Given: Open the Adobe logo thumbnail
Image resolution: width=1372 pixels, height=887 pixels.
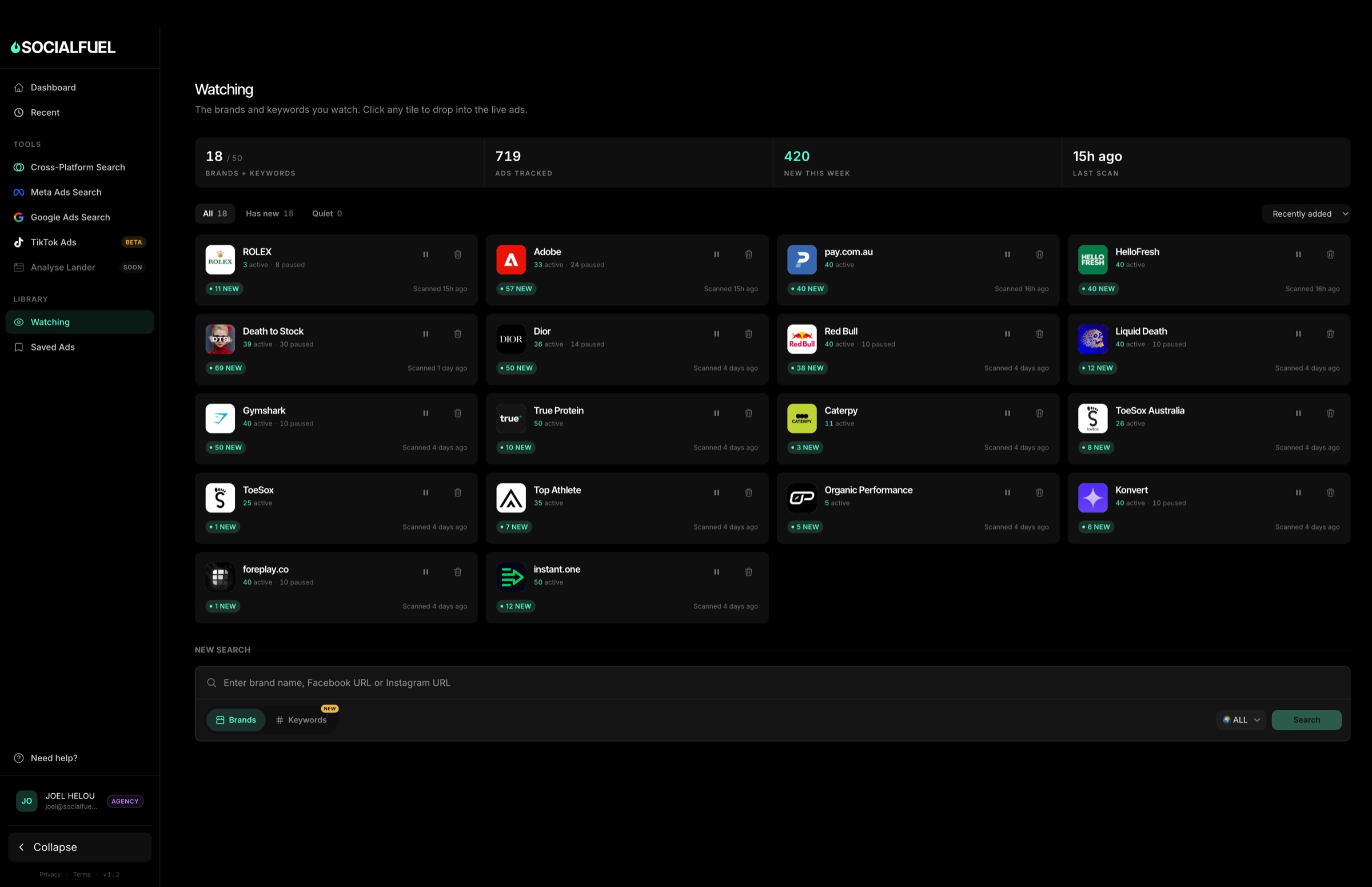Looking at the screenshot, I should 510,260.
